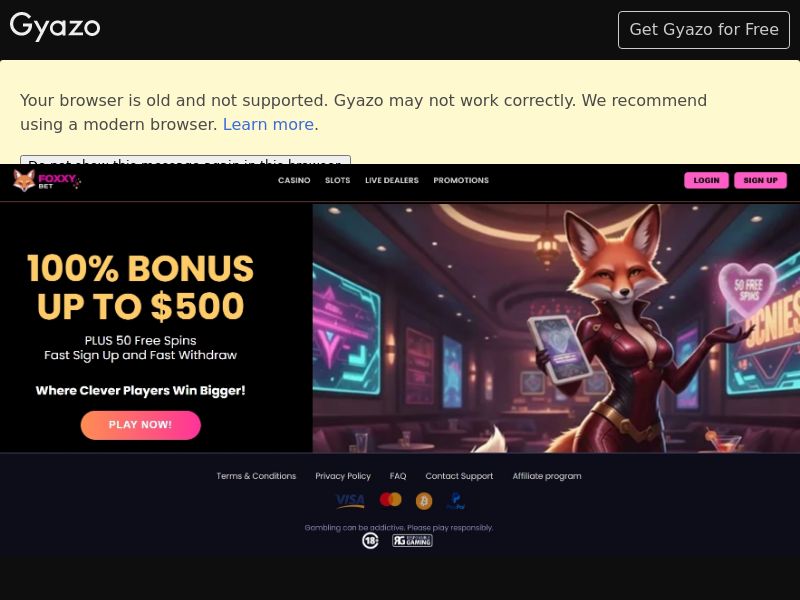Go to Live Dealers section
Image resolution: width=800 pixels, height=600 pixels.
coord(392,180)
